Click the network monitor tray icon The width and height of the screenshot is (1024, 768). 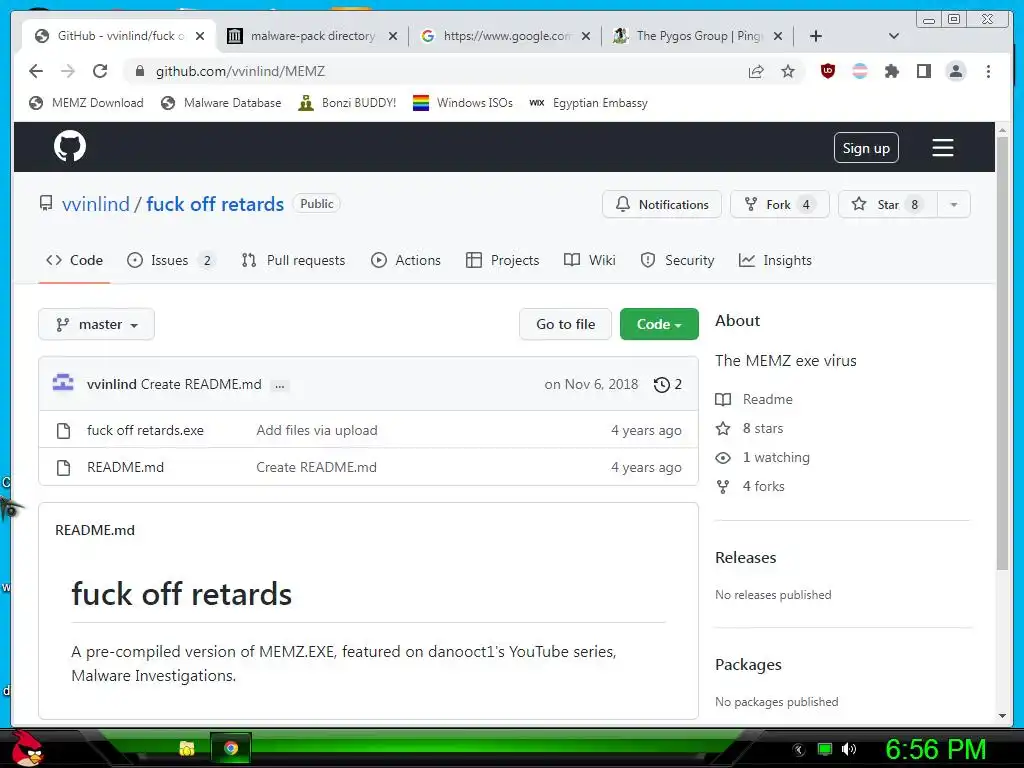pos(825,749)
